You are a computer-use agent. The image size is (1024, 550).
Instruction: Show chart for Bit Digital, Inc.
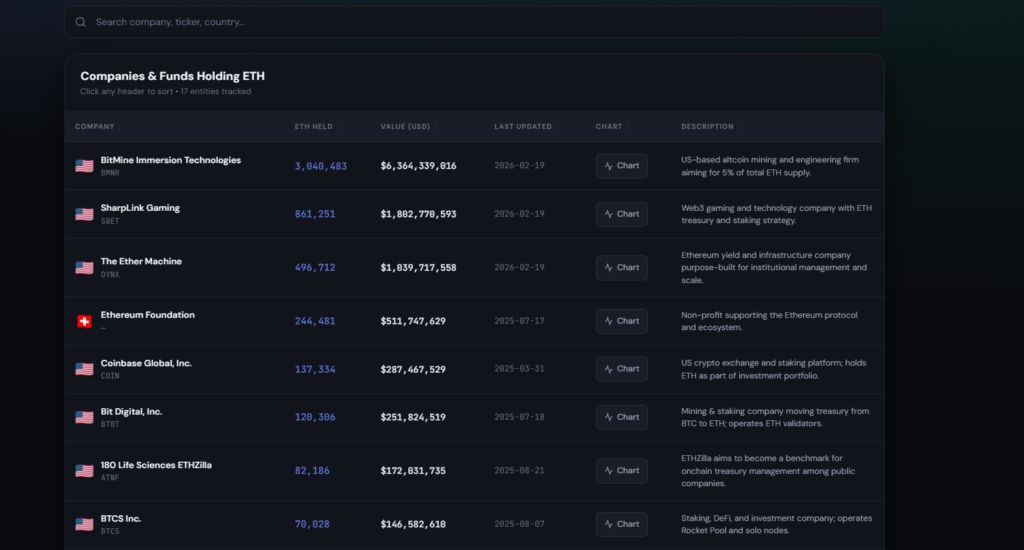(x=621, y=417)
